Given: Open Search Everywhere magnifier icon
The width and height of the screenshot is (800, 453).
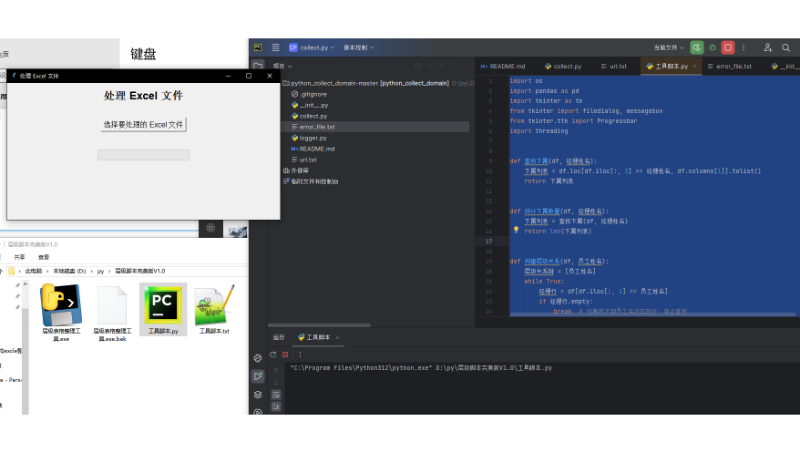Looking at the screenshot, I should [785, 47].
